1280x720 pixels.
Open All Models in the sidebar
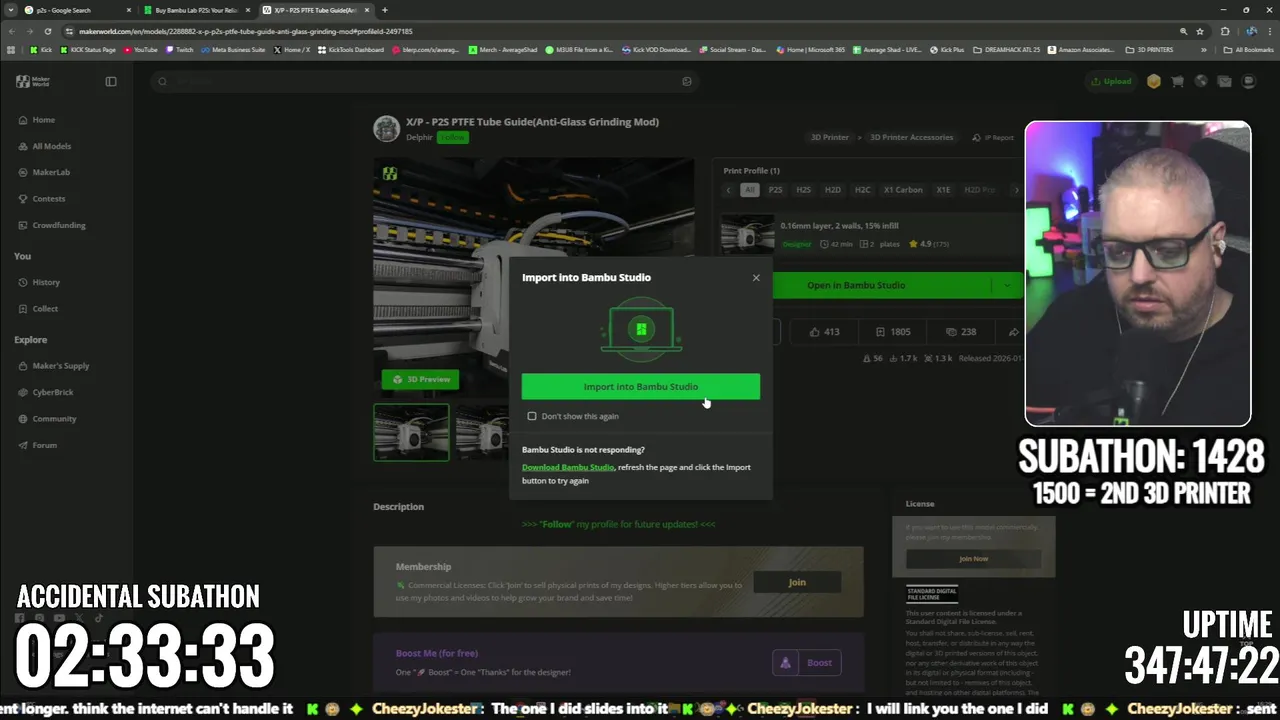click(43, 146)
